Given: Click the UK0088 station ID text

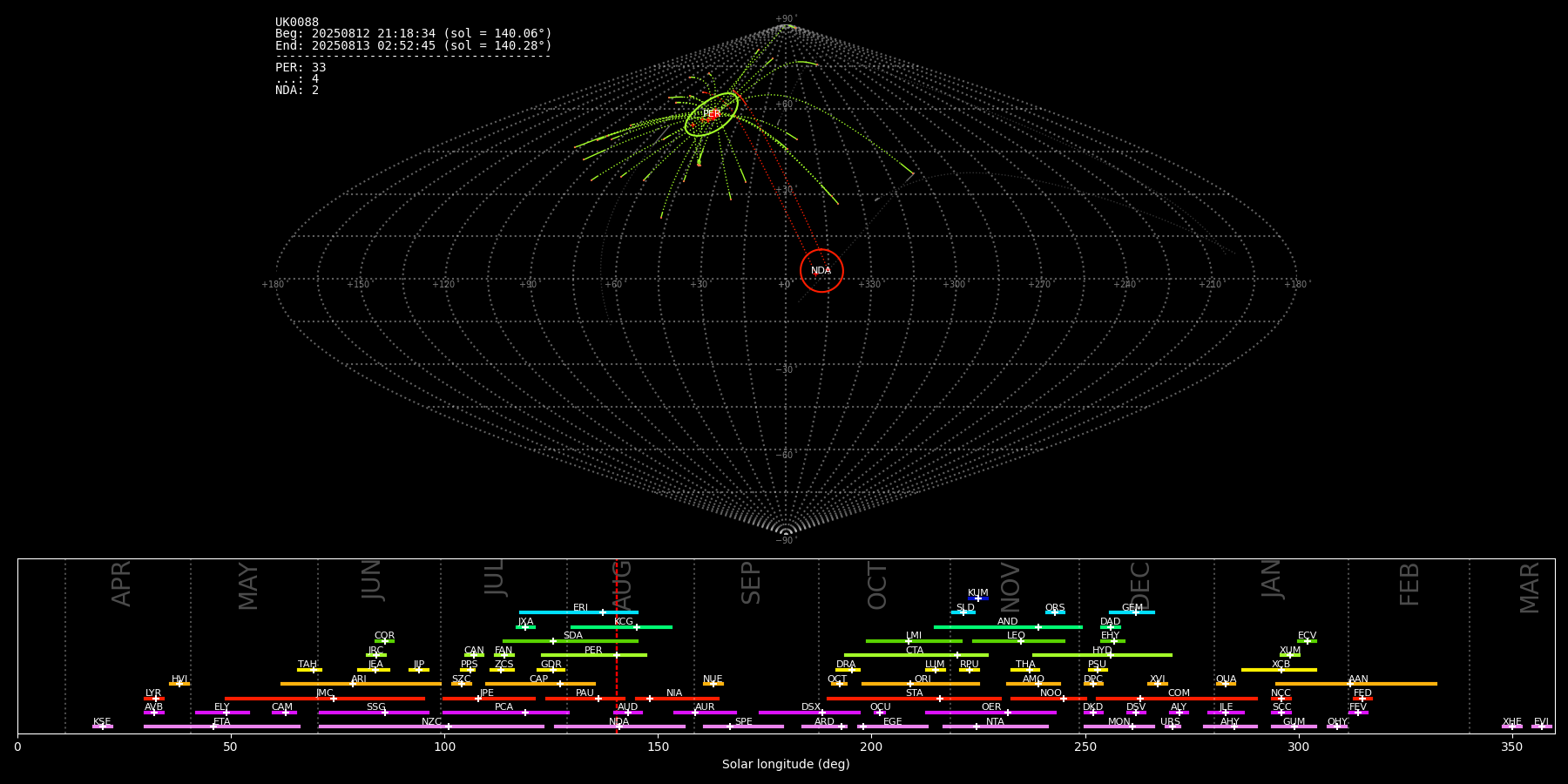Looking at the screenshot, I should pos(297,23).
